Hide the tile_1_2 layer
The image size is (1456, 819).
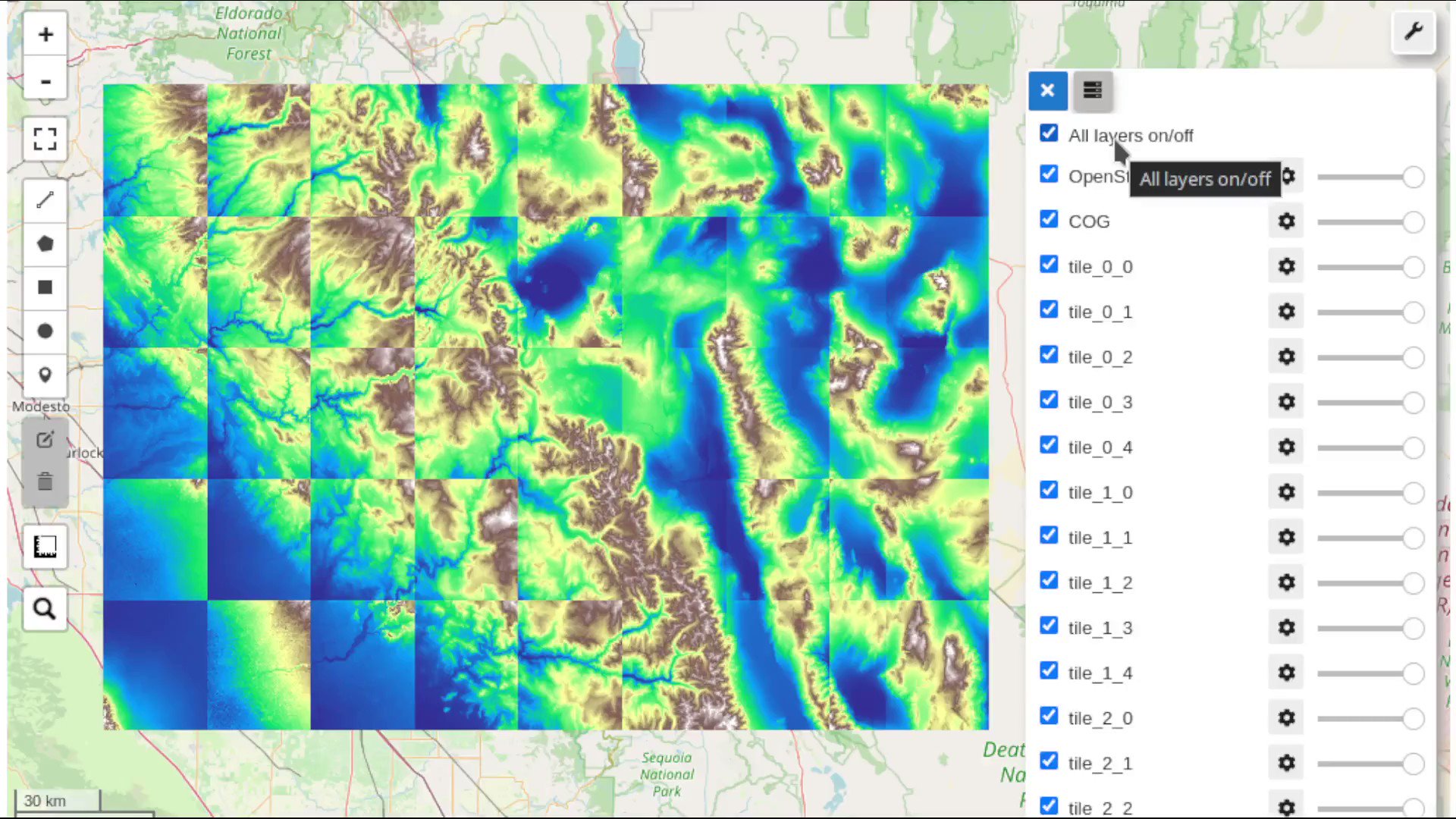point(1048,580)
